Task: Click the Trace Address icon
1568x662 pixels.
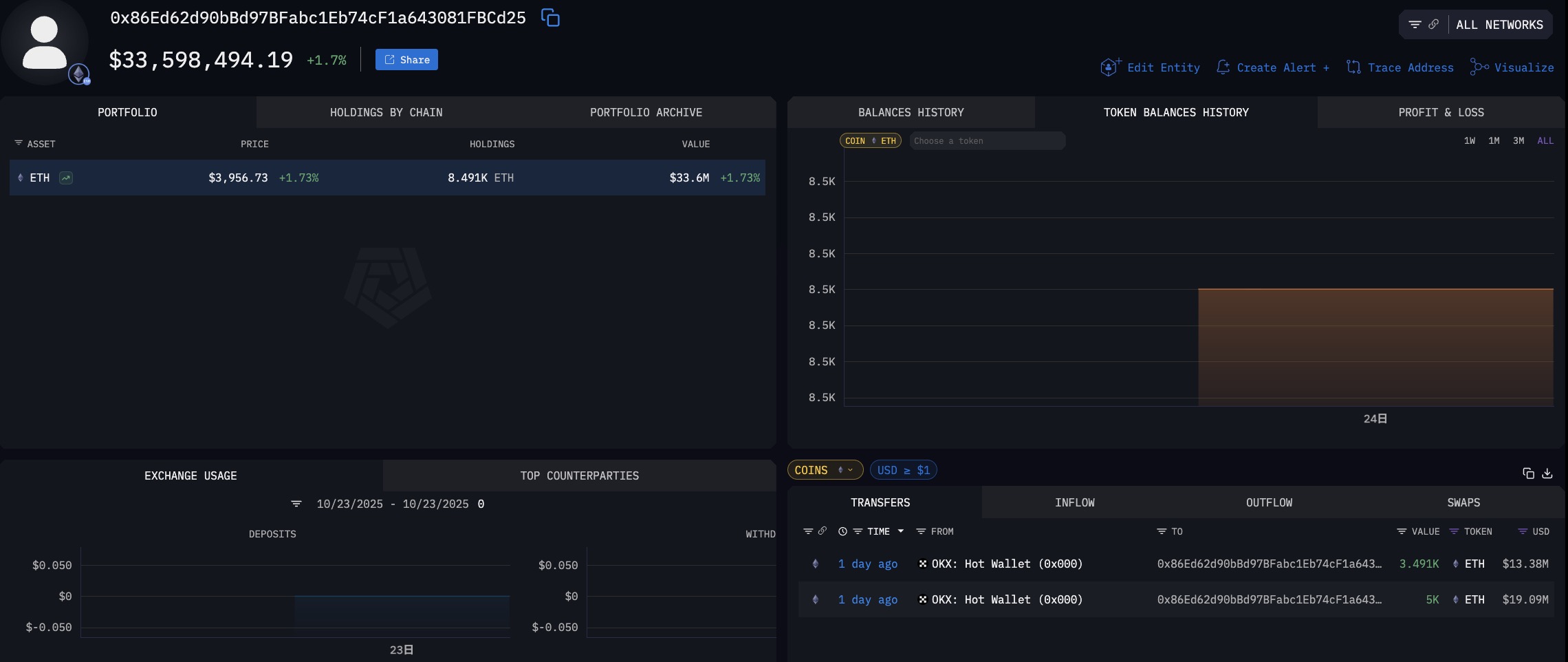Action: [x=1353, y=67]
